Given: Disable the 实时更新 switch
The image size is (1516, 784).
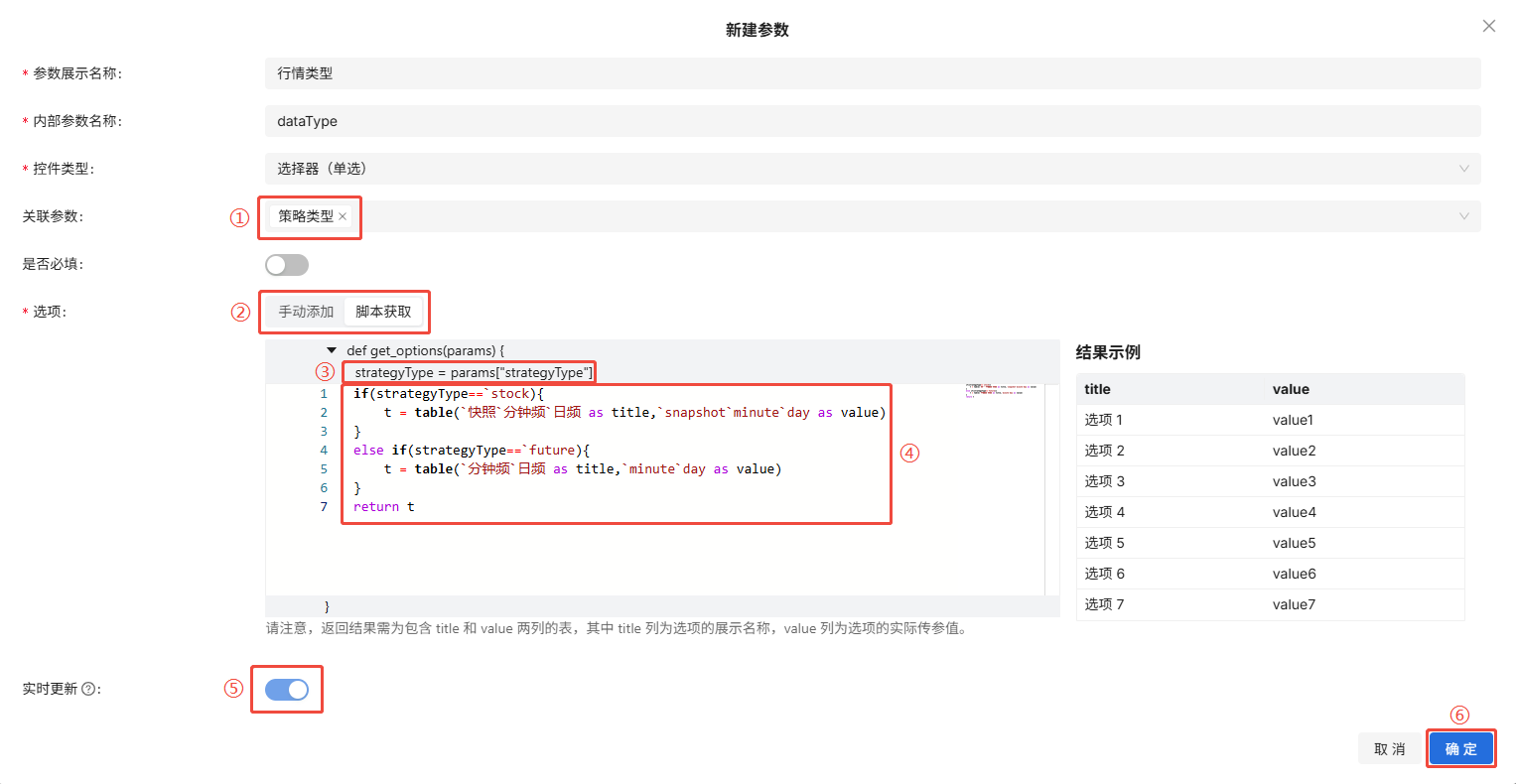Looking at the screenshot, I should [x=286, y=690].
